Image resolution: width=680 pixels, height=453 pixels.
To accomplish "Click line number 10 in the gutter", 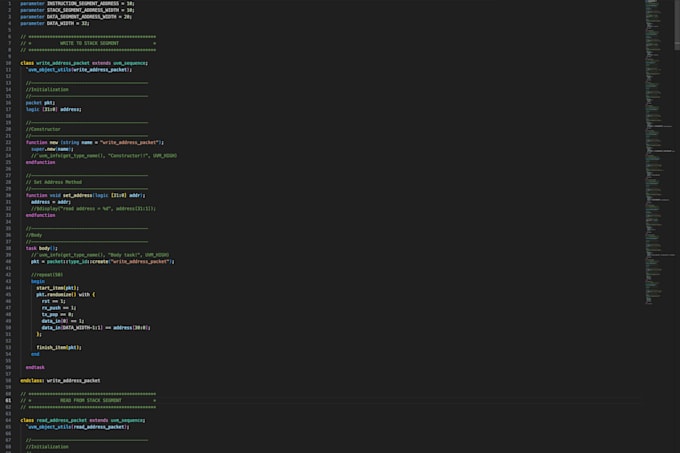I will [8, 63].
